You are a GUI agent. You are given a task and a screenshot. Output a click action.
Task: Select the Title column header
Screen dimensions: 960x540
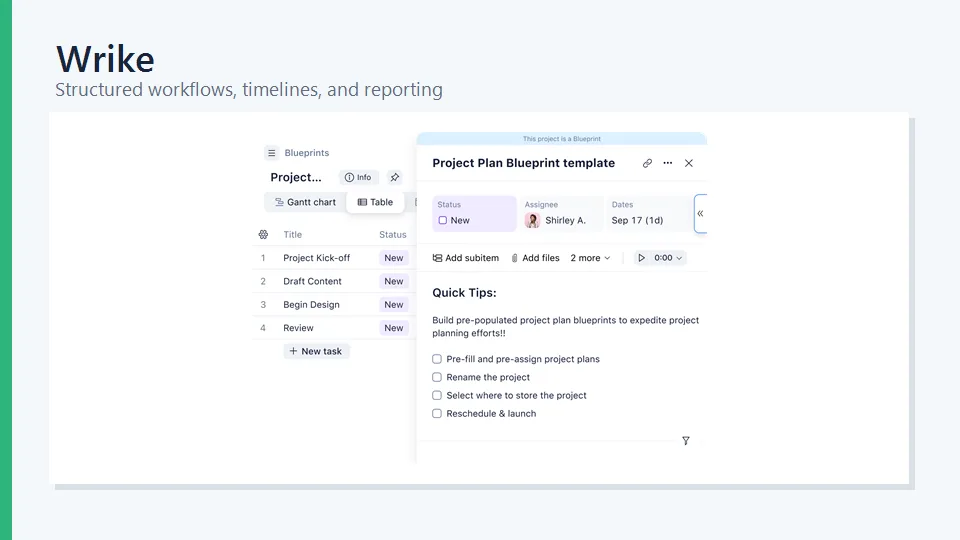pos(293,234)
